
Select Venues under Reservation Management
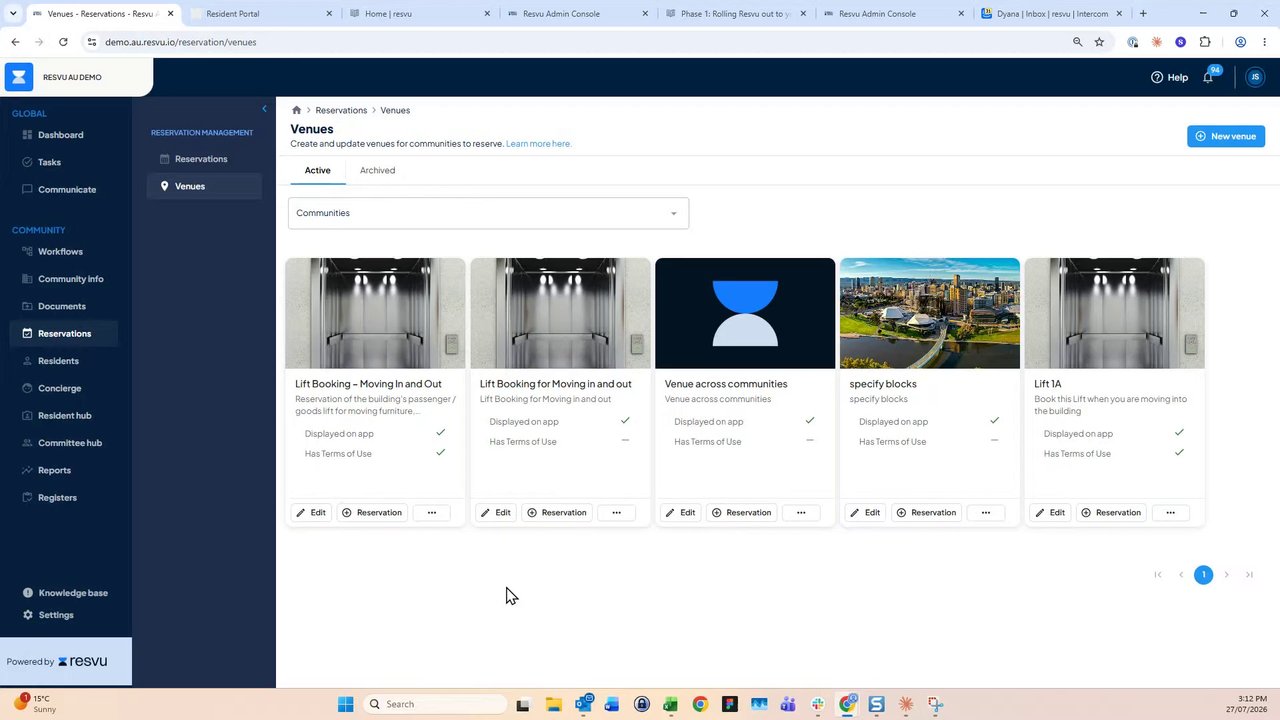pyautogui.click(x=204, y=186)
